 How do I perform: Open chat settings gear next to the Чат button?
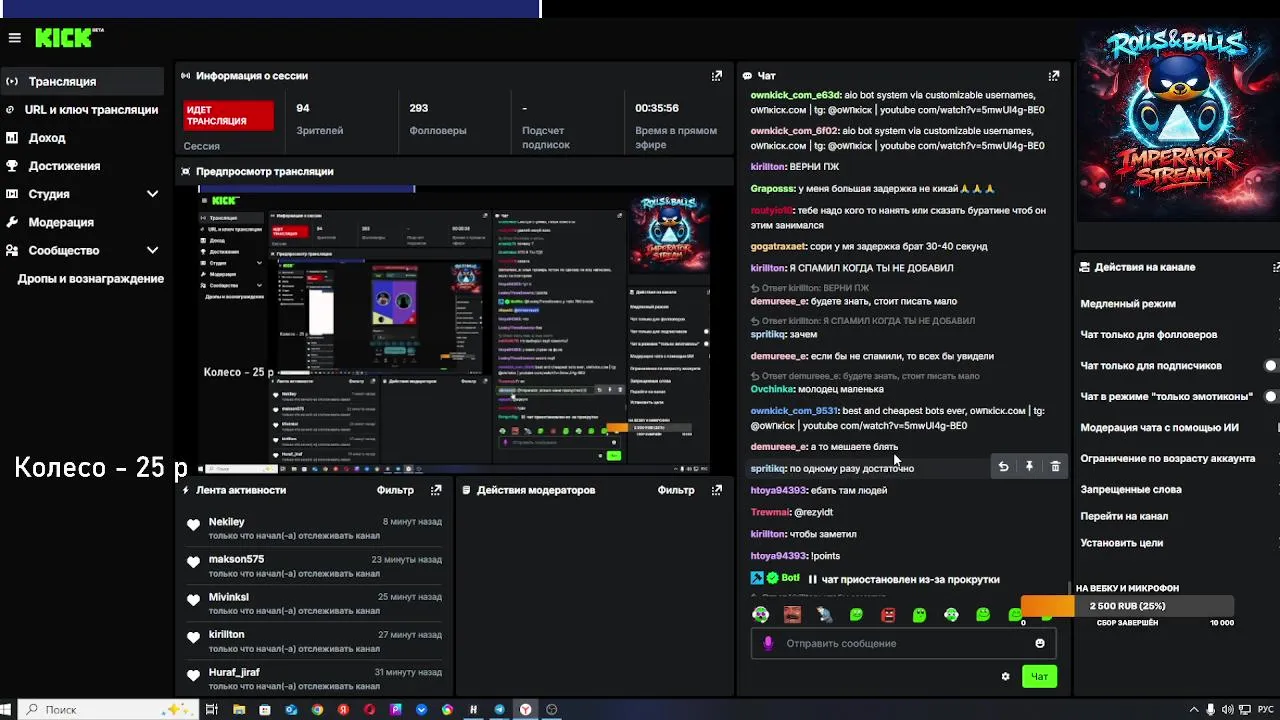pos(1005,677)
